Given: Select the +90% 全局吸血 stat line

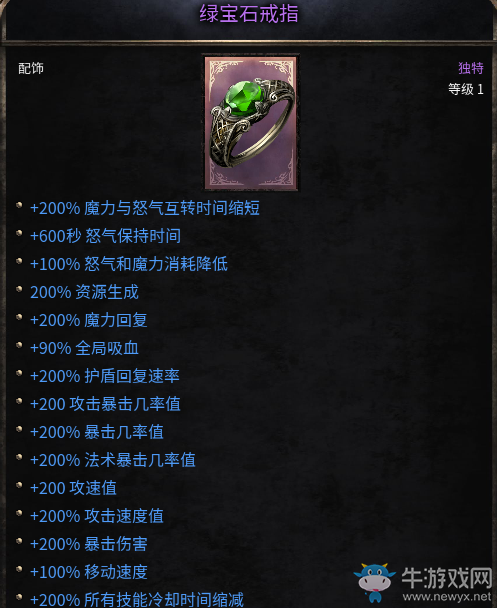Looking at the screenshot, I should [84, 348].
